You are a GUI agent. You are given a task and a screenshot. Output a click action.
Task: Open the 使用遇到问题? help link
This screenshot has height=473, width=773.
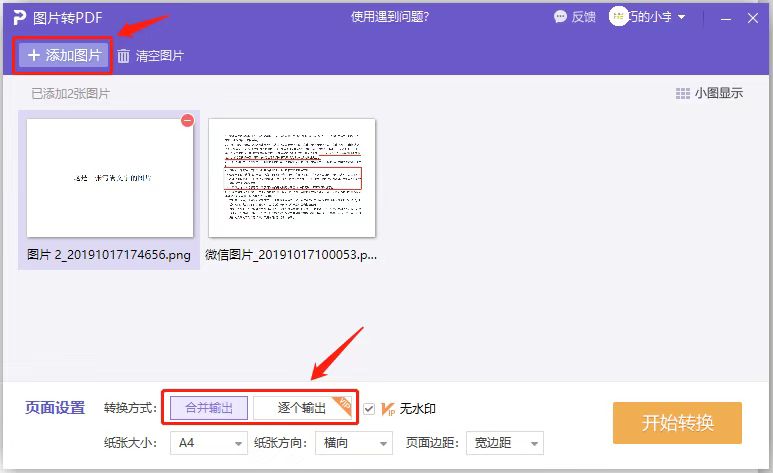[x=389, y=17]
